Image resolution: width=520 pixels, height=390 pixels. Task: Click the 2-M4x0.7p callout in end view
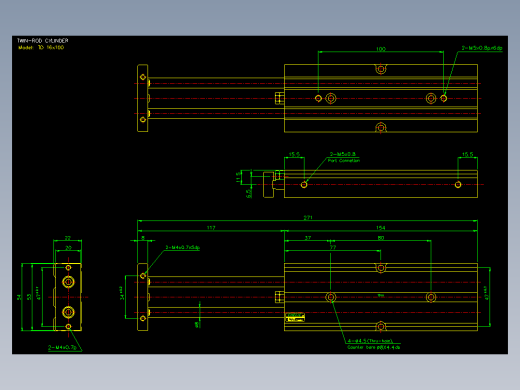[62, 348]
